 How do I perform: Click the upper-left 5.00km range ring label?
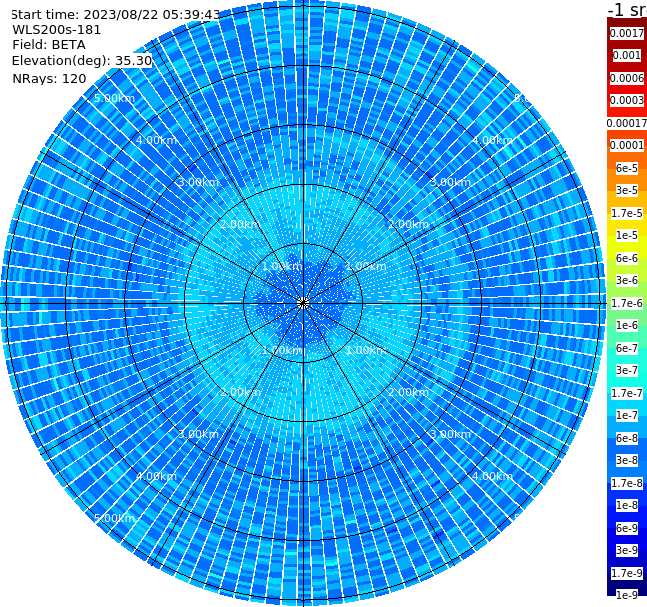click(x=114, y=98)
